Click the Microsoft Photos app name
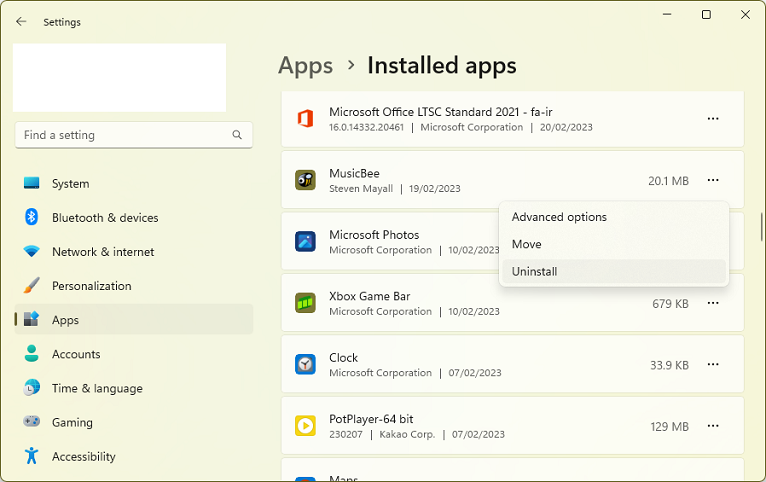This screenshot has height=482, width=766. click(x=374, y=235)
